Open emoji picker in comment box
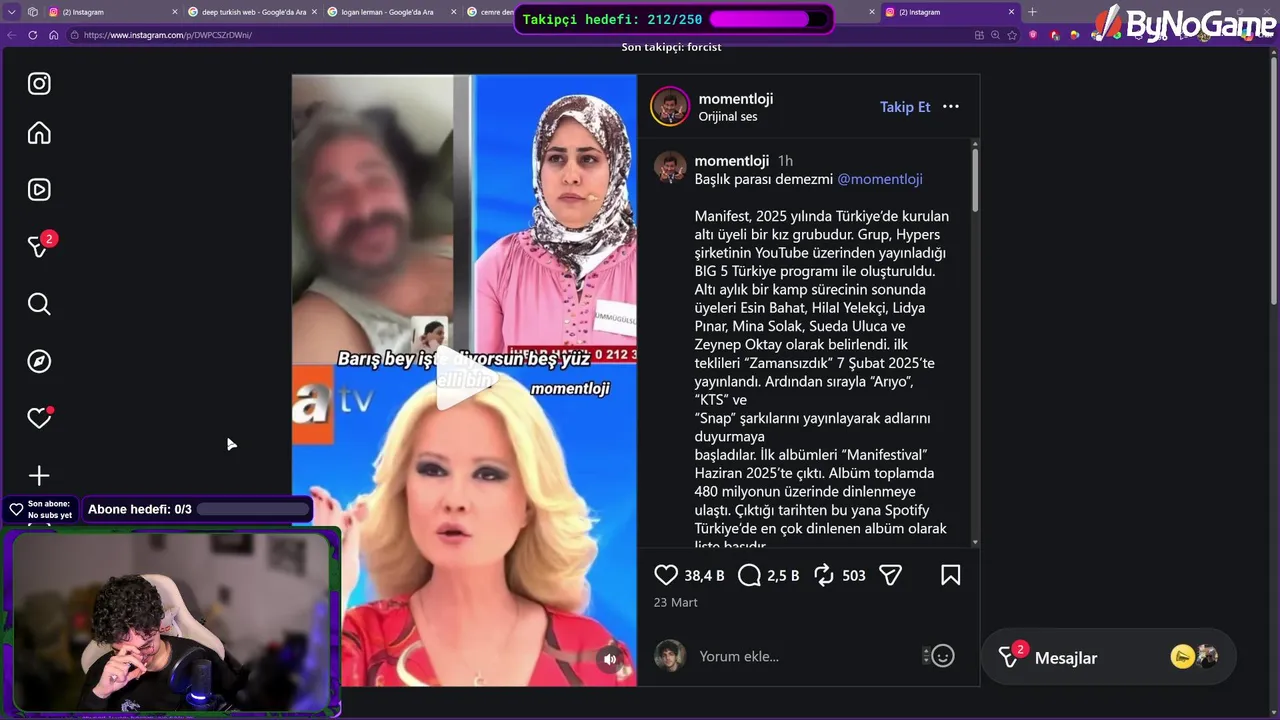The height and width of the screenshot is (720, 1280). click(x=943, y=656)
